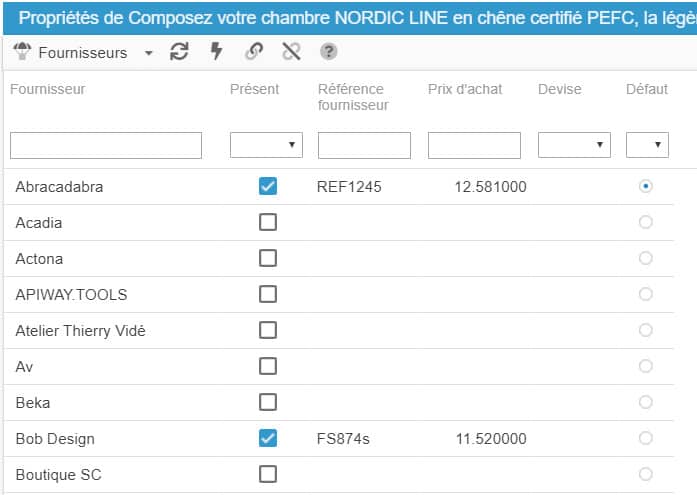Click the chain link icon
697x495 pixels.
pos(254,52)
